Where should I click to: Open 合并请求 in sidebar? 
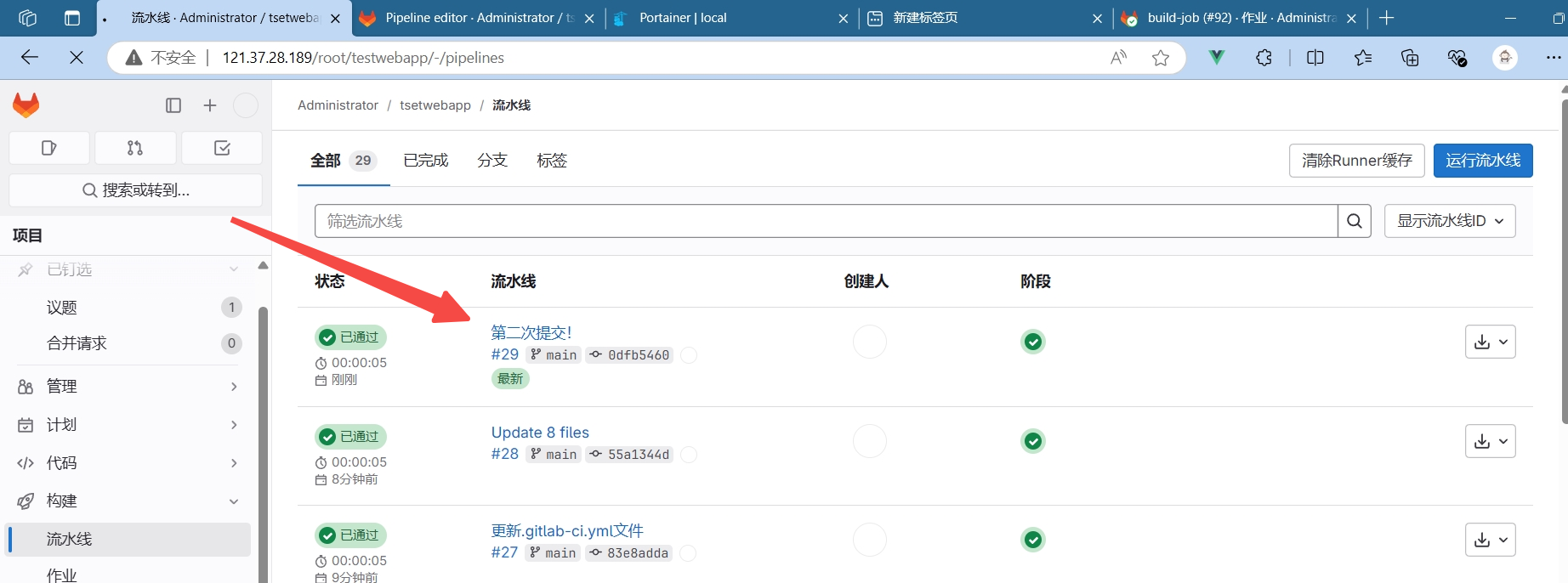(128, 343)
